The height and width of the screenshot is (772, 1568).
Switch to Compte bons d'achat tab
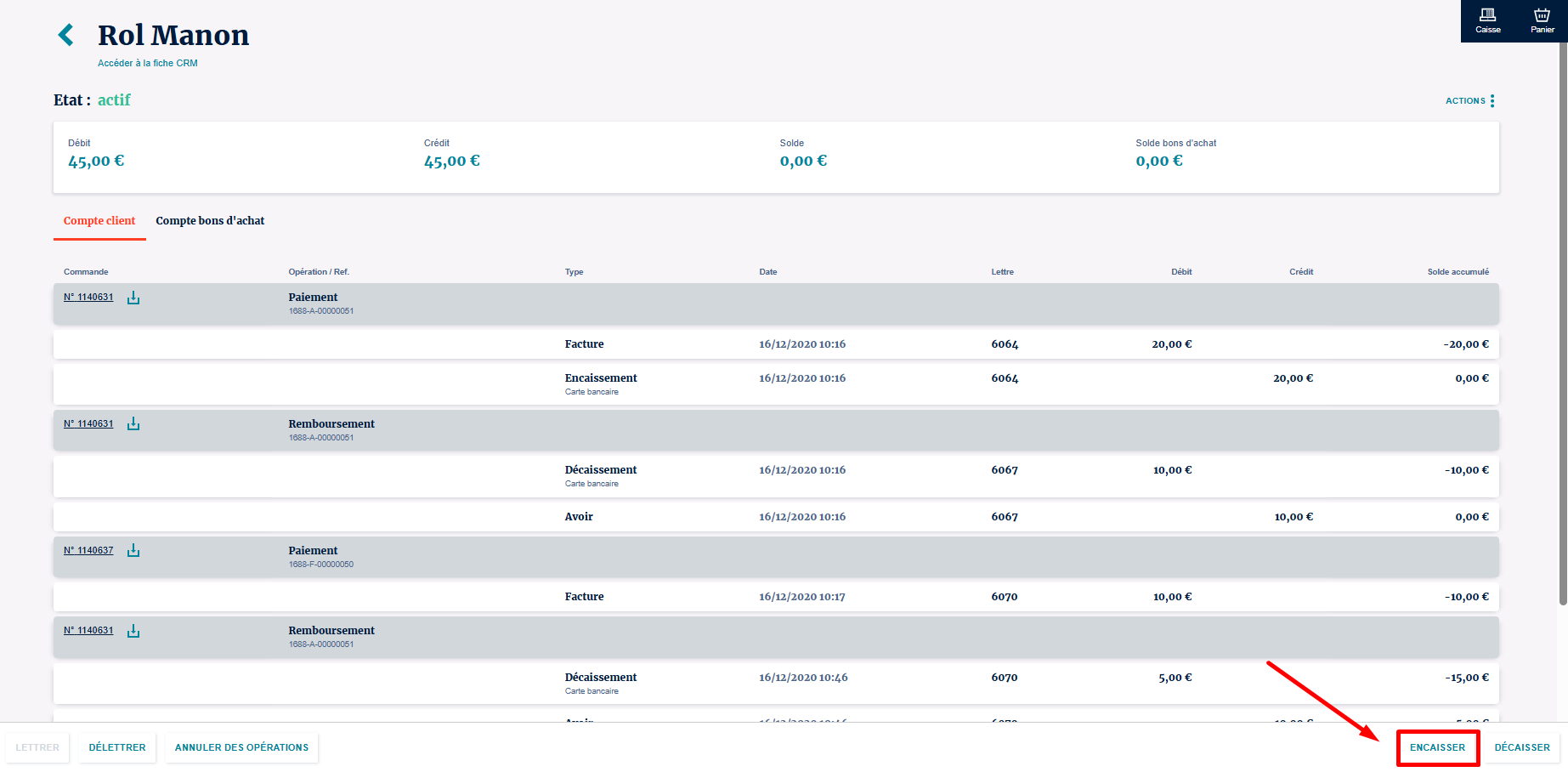click(210, 221)
